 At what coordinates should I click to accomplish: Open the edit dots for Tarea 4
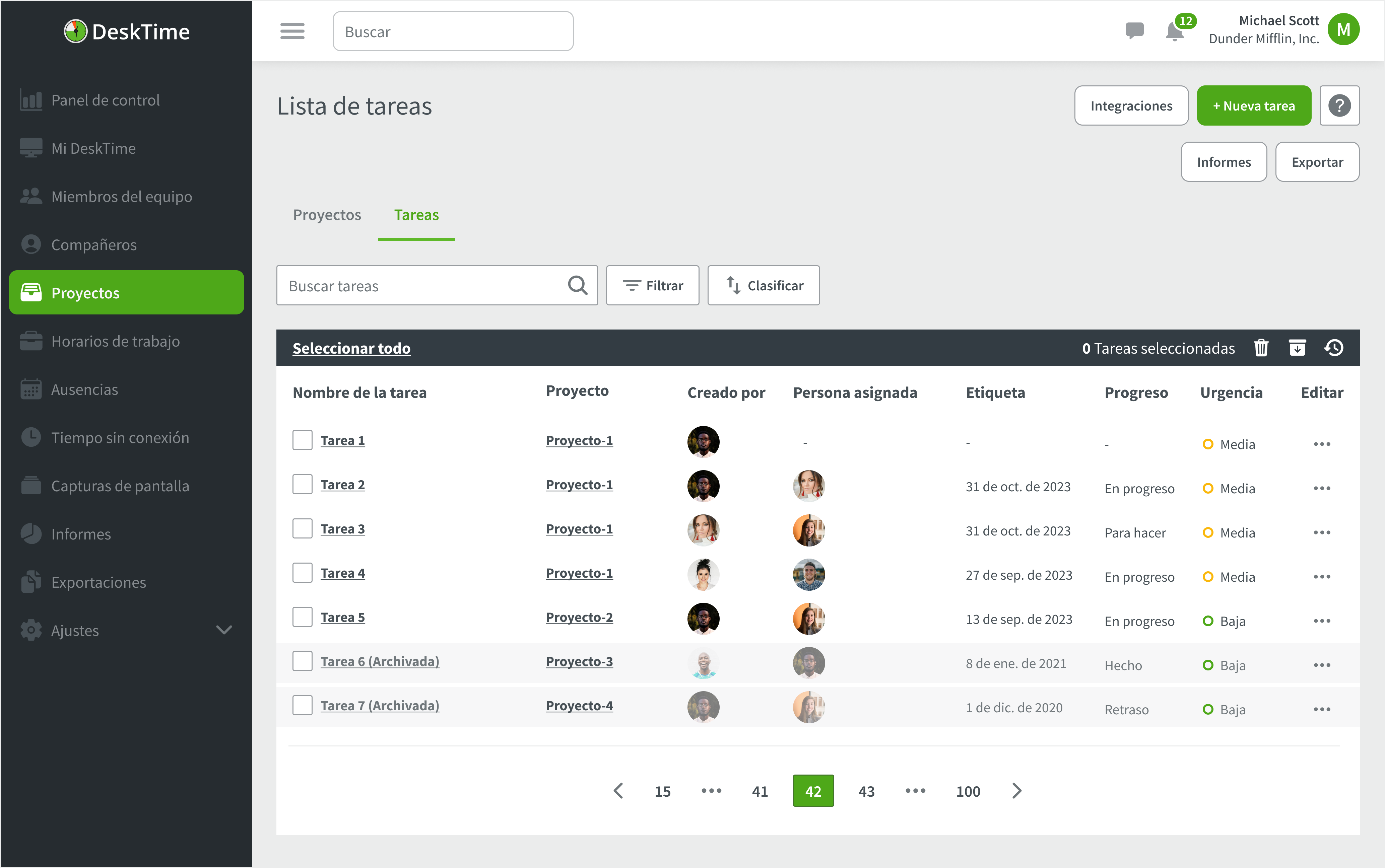[x=1321, y=576]
